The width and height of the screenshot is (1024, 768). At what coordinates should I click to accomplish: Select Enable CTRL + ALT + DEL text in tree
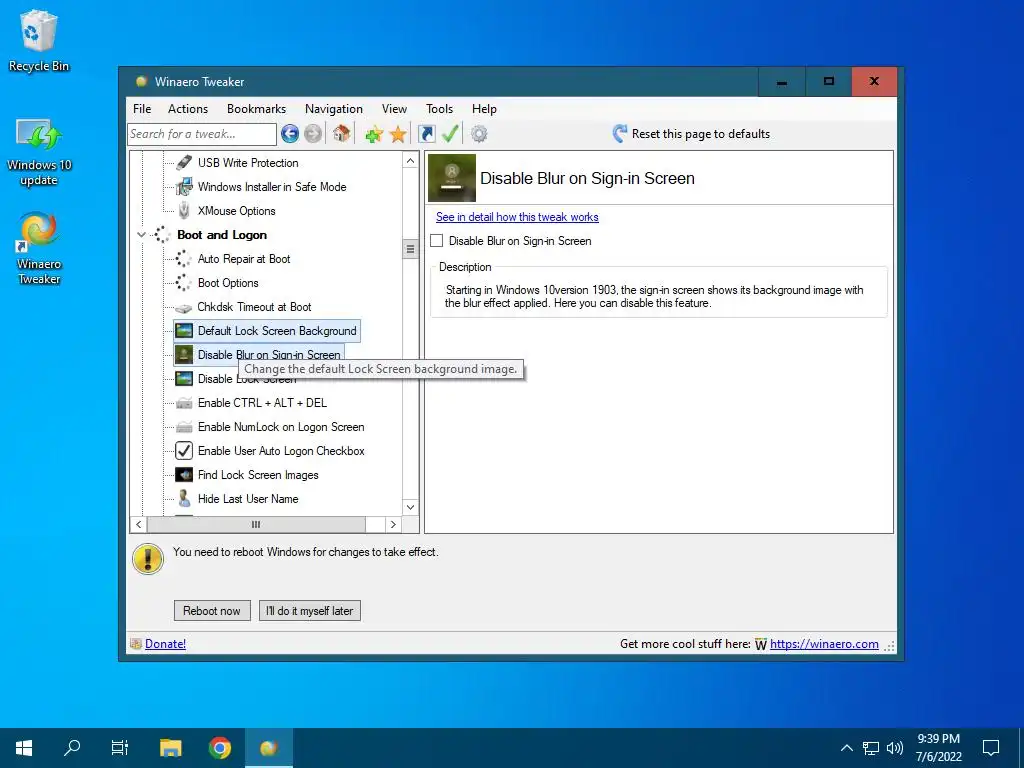click(x=263, y=403)
